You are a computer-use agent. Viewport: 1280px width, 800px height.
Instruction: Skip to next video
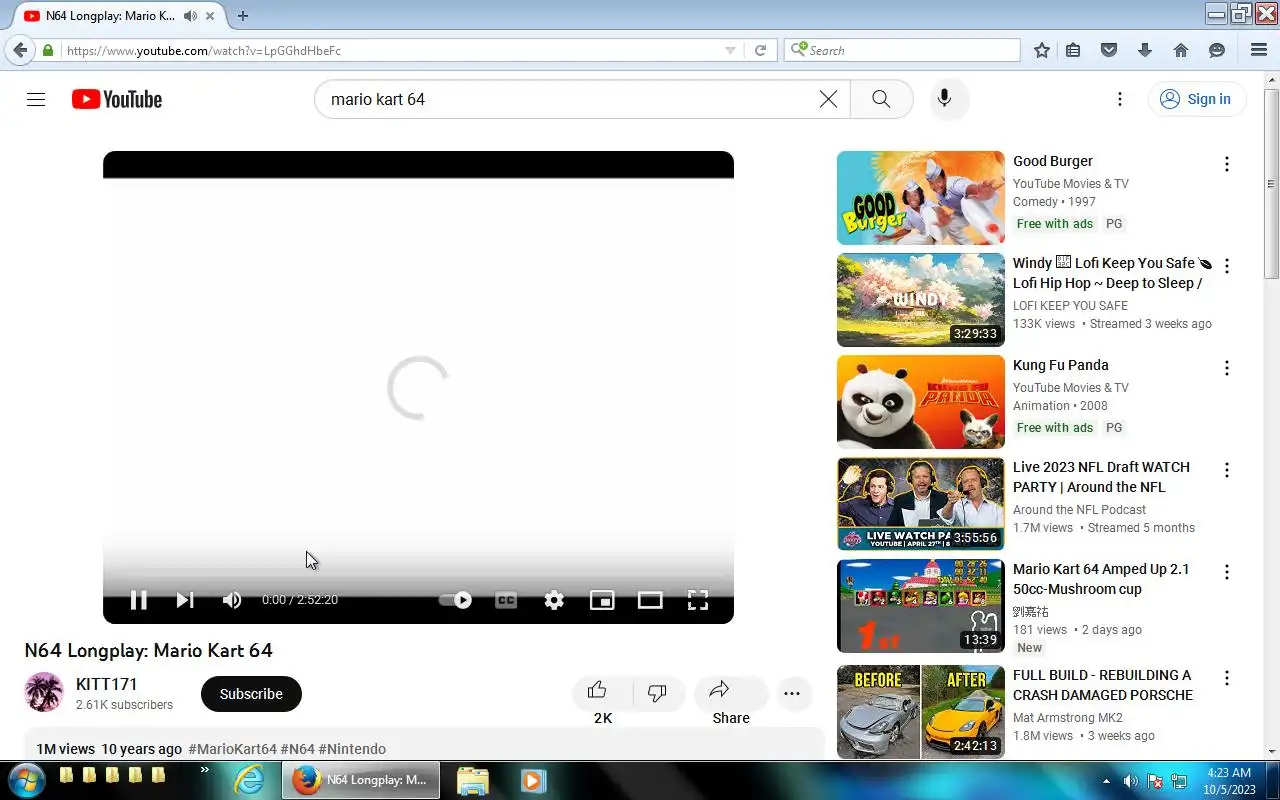coord(185,600)
